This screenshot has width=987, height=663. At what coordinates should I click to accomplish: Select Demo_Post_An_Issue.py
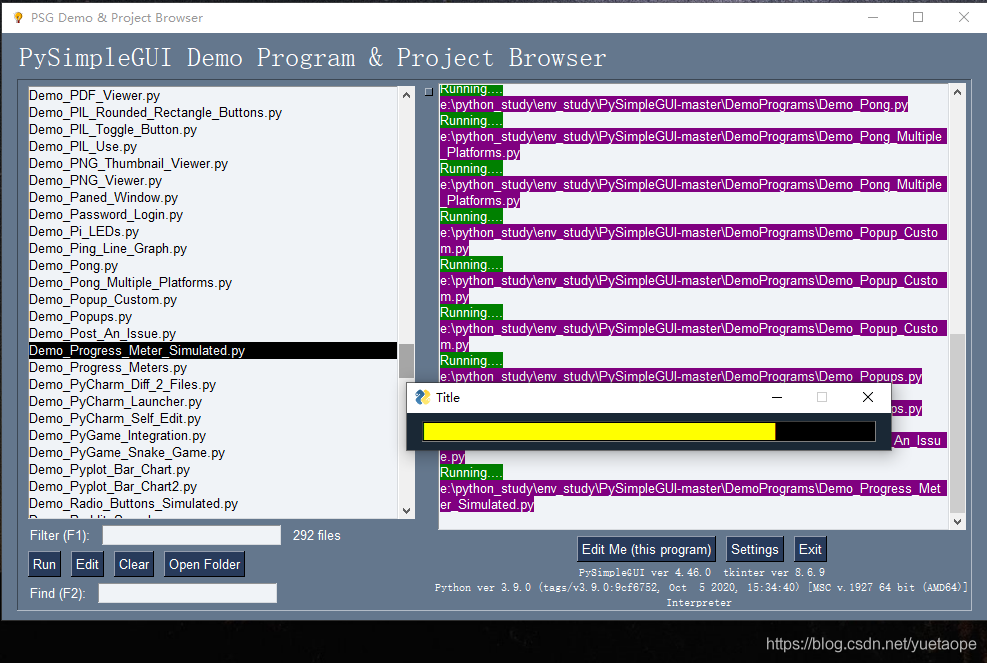pyautogui.click(x=213, y=334)
